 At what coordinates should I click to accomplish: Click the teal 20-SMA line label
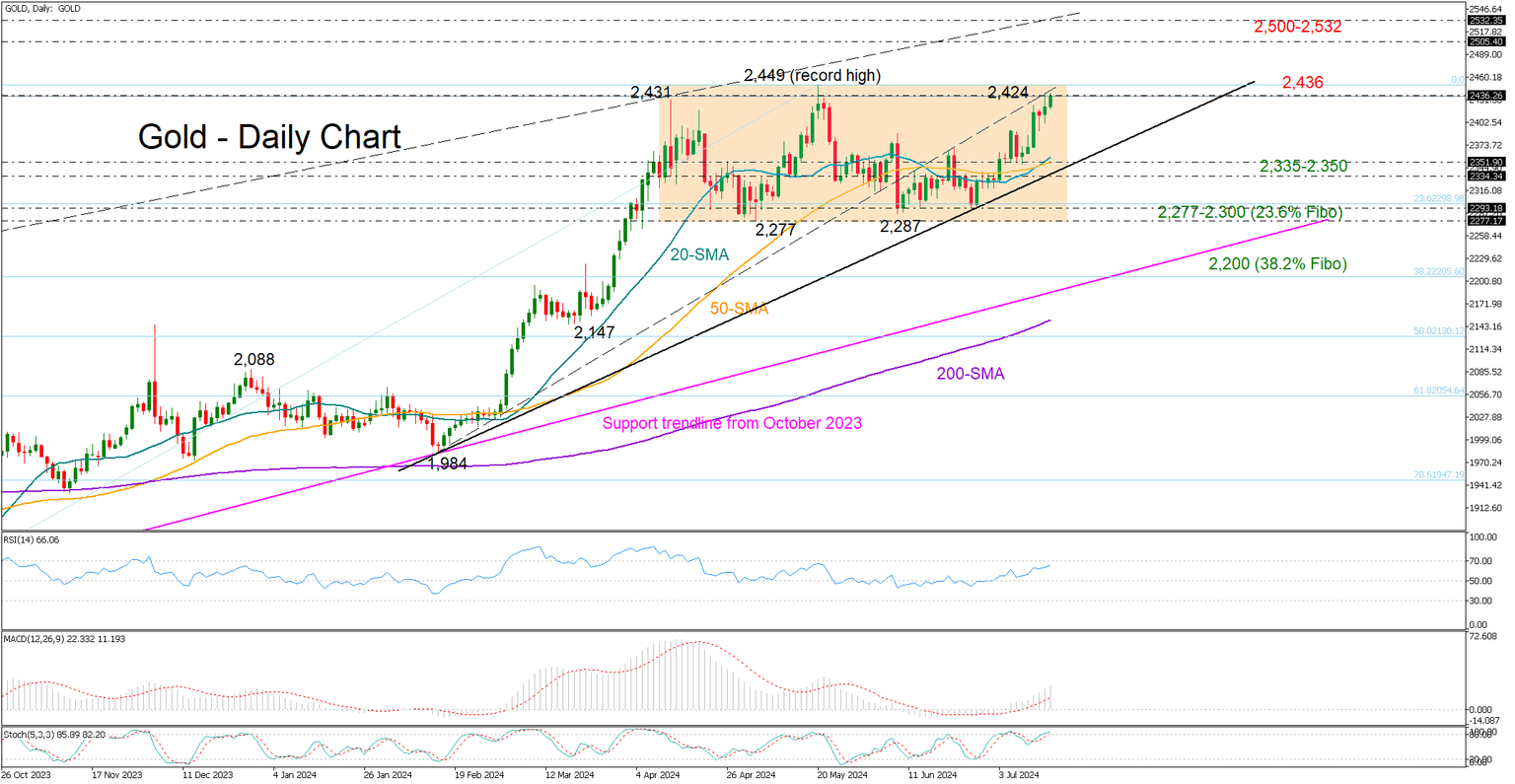pos(698,254)
